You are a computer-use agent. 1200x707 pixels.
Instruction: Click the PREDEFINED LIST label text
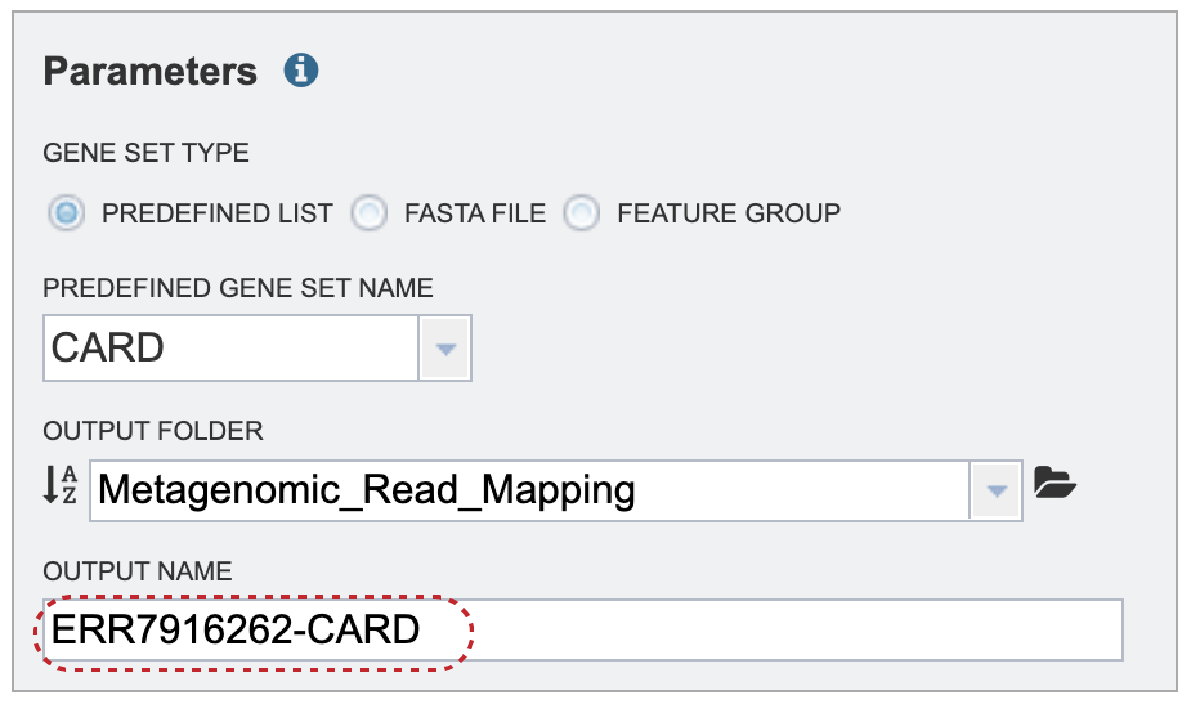[217, 213]
